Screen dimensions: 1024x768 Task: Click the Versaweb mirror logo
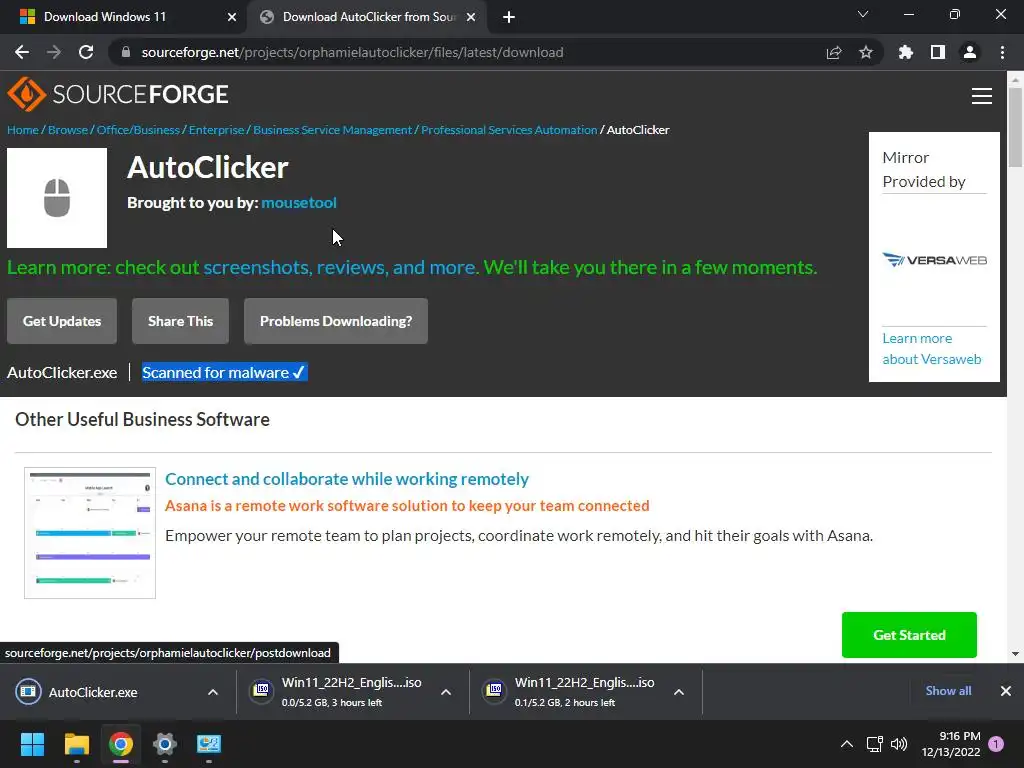(934, 260)
